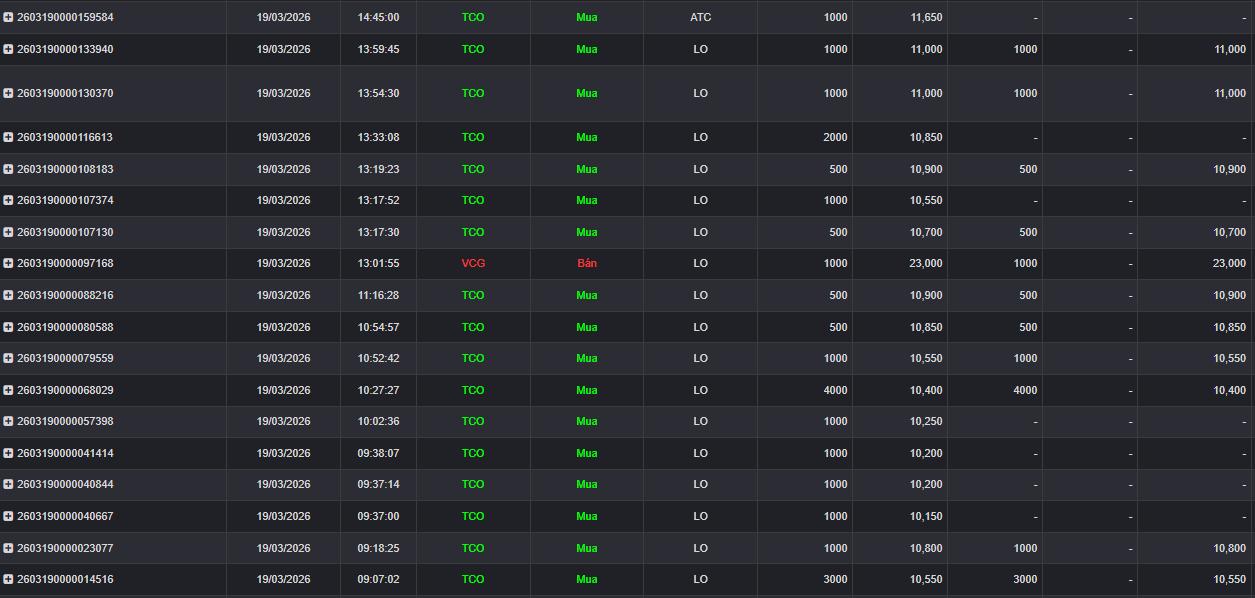Image resolution: width=1255 pixels, height=598 pixels.
Task: Expand the VCG sell order 2603190000097168
Action: tap(8, 263)
